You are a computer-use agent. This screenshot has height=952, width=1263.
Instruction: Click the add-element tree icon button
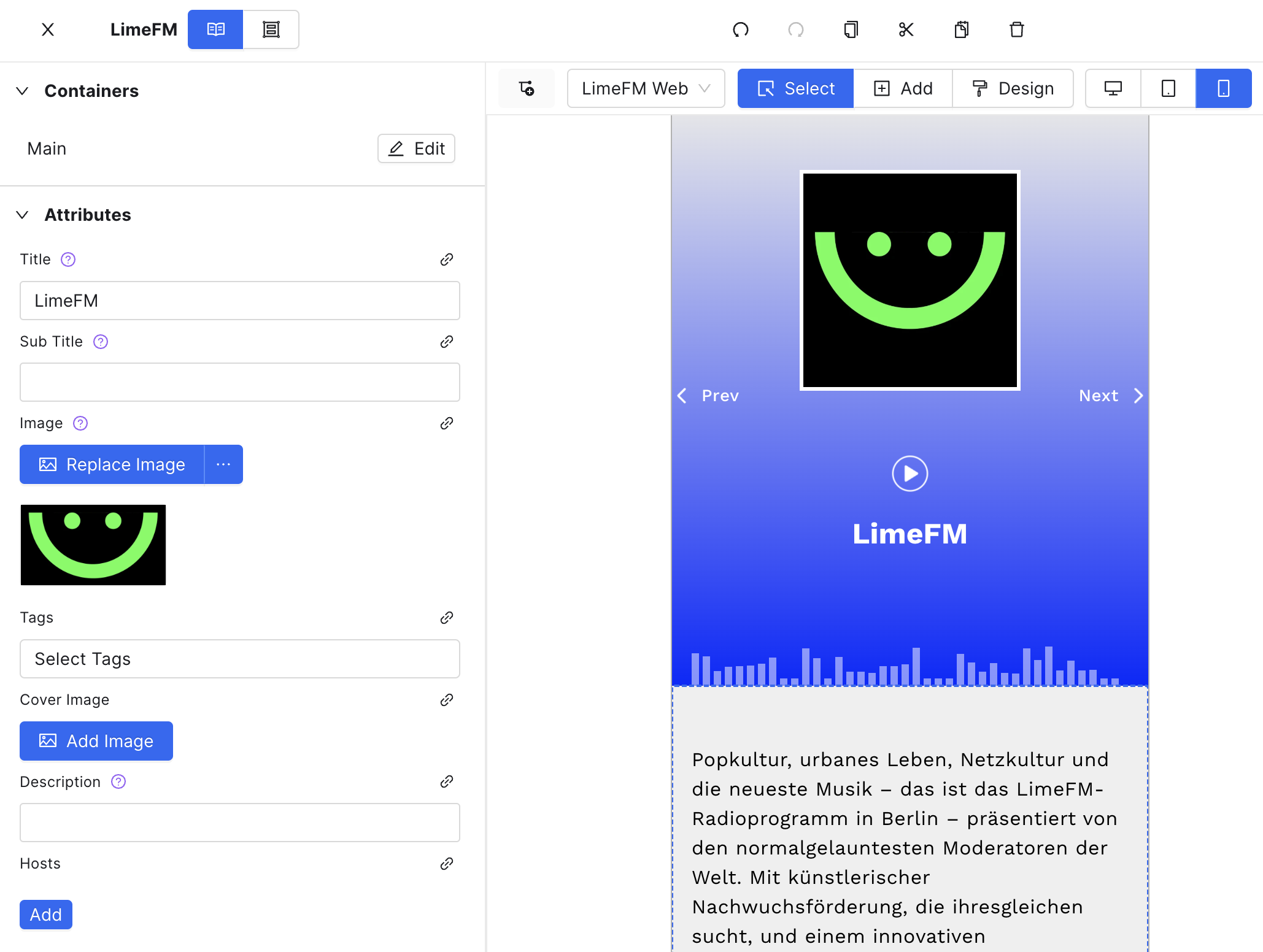click(527, 88)
